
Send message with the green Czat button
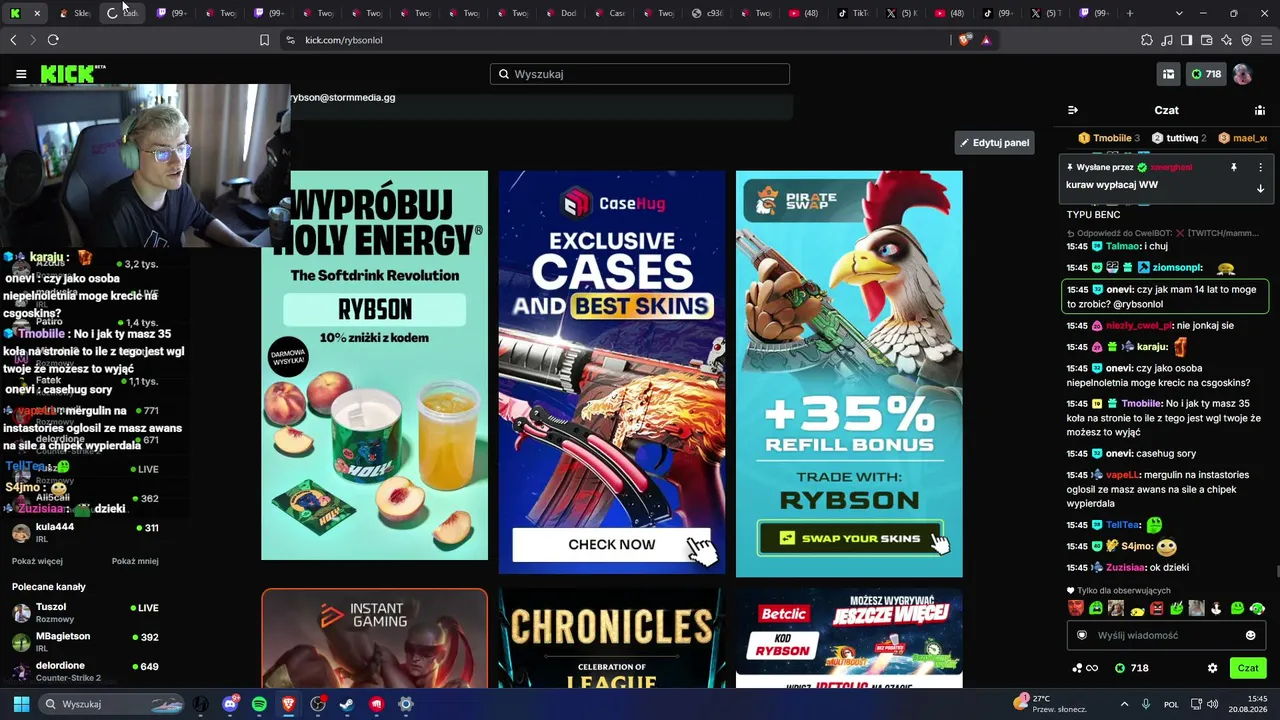pos(1248,668)
